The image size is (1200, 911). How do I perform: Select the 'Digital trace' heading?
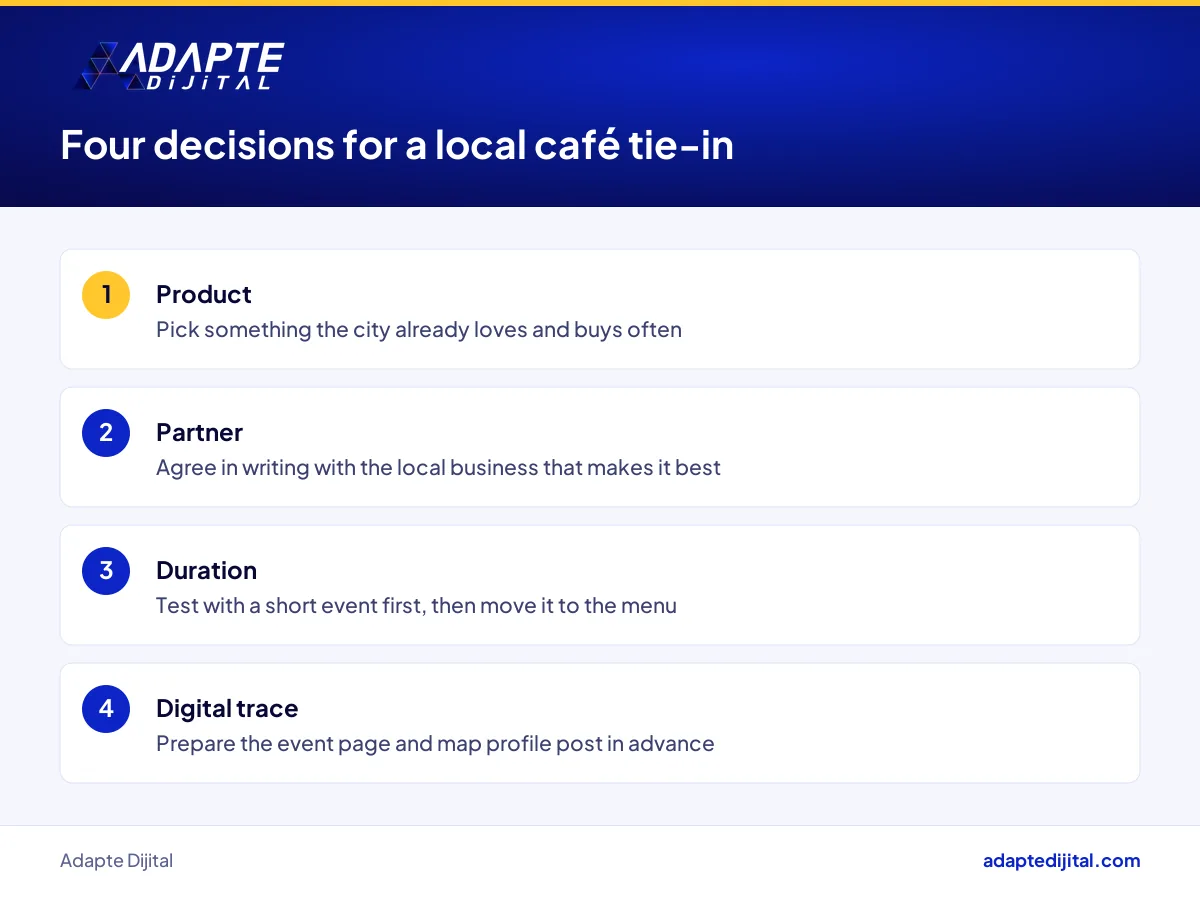point(227,708)
